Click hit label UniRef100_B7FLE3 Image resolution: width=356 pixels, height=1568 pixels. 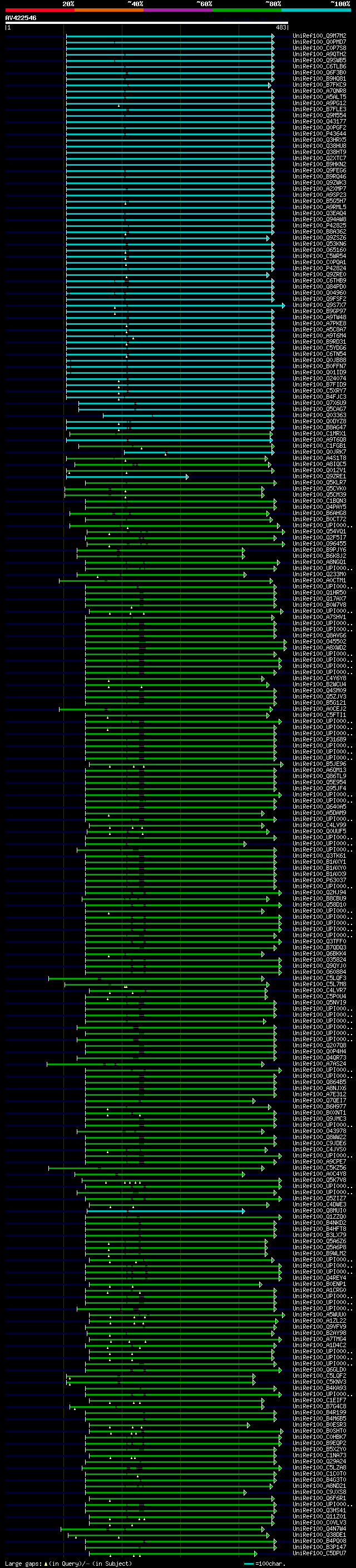coord(319,109)
